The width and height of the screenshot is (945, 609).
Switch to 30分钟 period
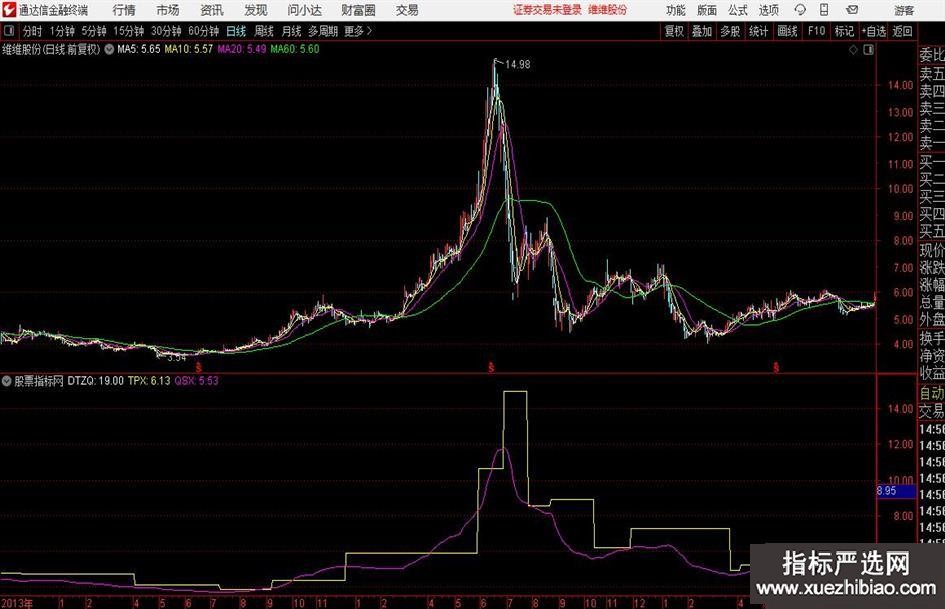[166, 31]
